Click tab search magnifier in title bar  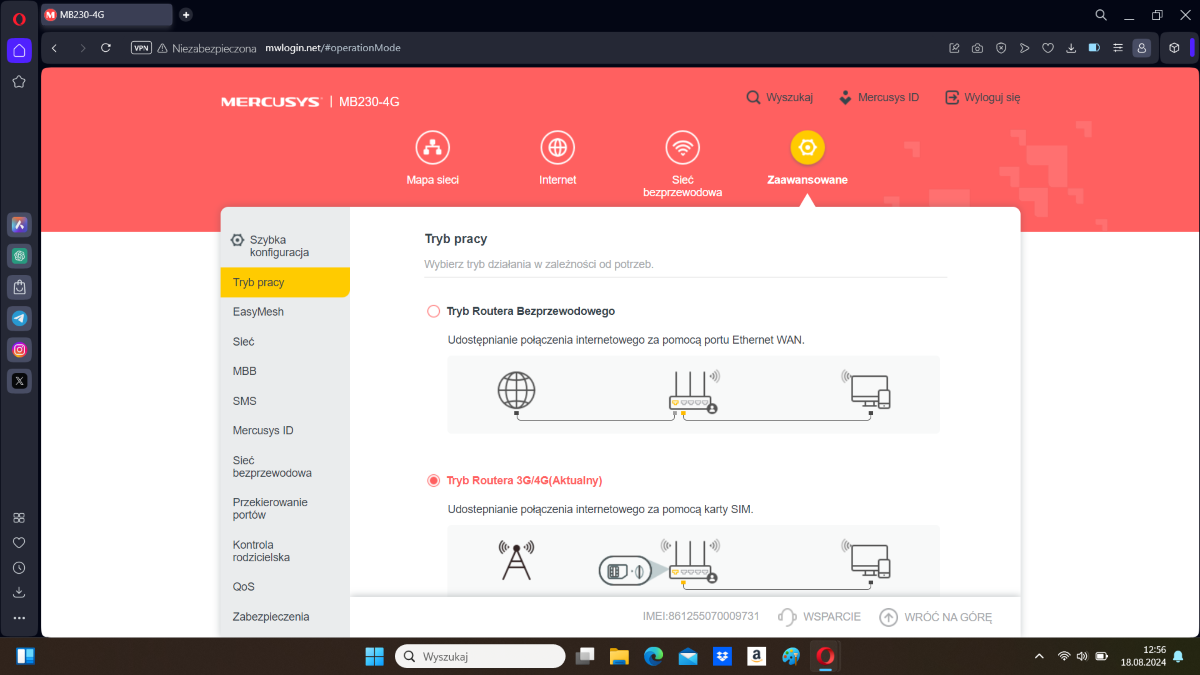tap(1101, 15)
